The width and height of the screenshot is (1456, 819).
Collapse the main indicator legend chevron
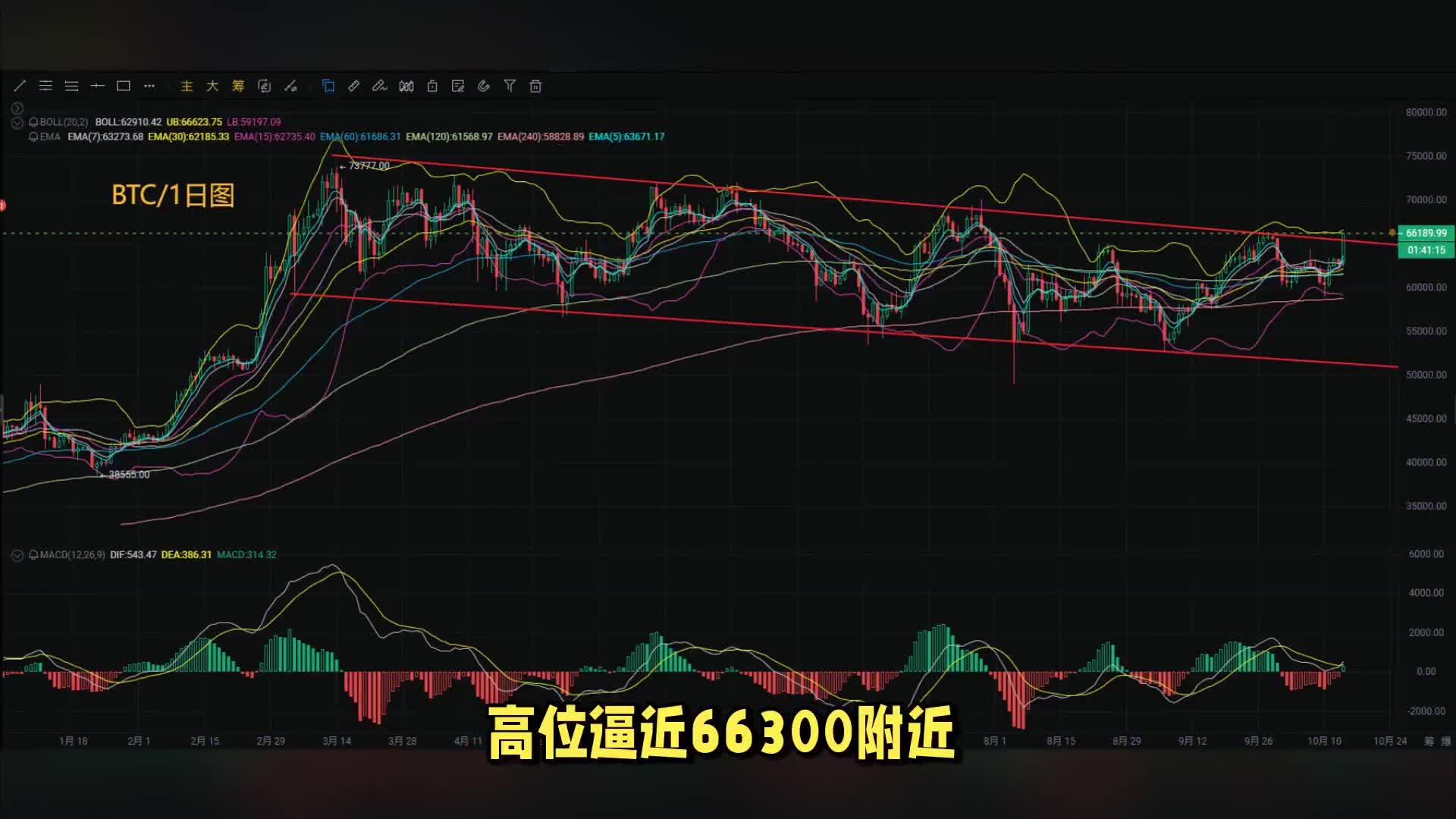pos(17,123)
